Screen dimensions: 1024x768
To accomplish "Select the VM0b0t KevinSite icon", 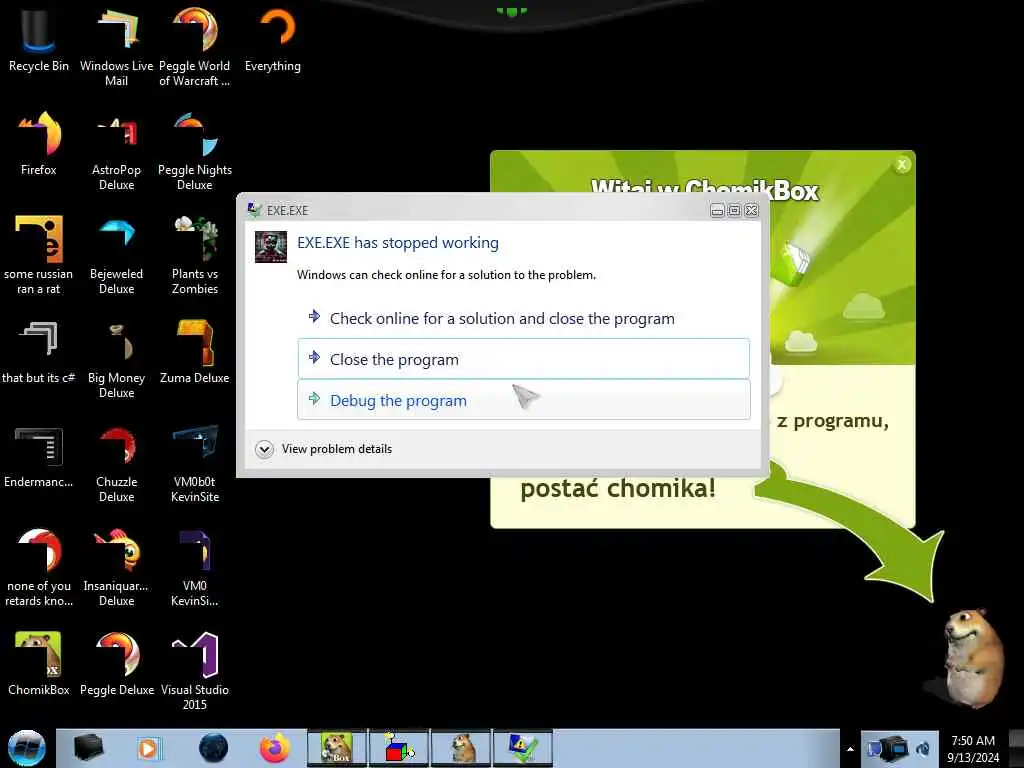I will click(x=195, y=462).
